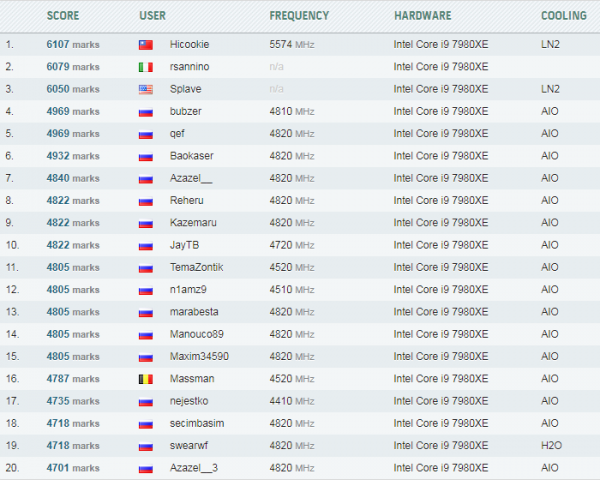This screenshot has height=480, width=600.
Task: Open Hicookie's user profile link
Action: click(190, 45)
